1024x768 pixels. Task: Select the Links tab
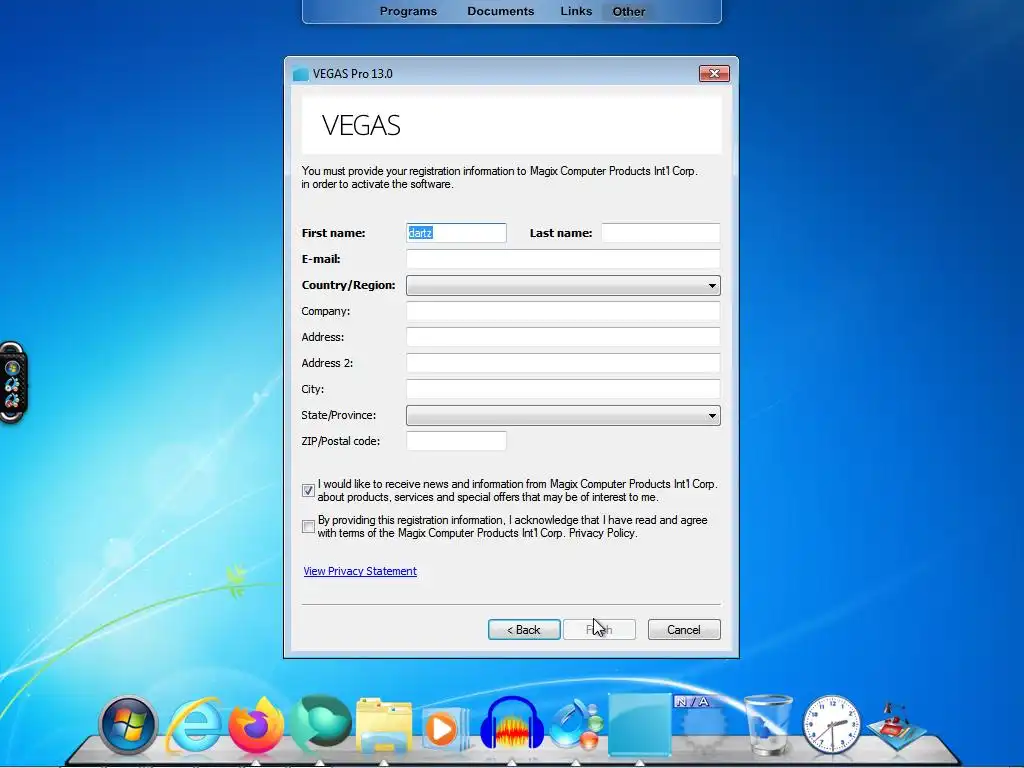pos(576,11)
